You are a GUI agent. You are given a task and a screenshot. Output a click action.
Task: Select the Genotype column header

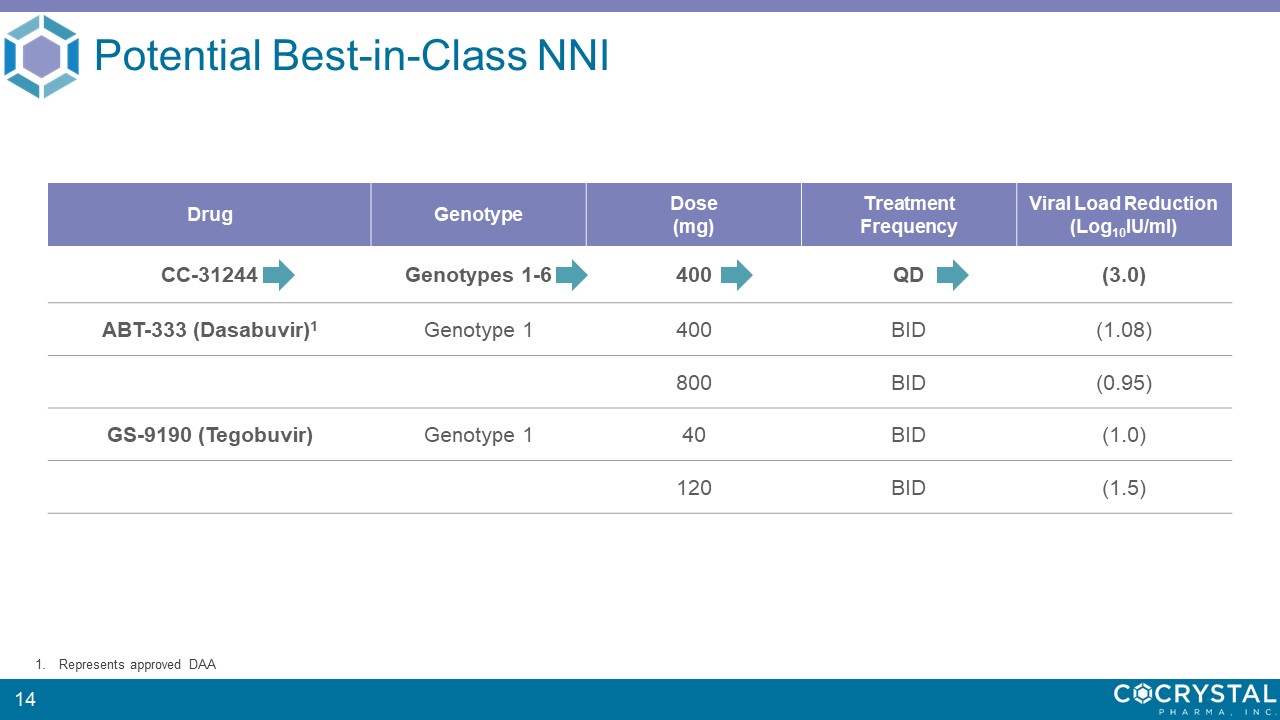478,215
